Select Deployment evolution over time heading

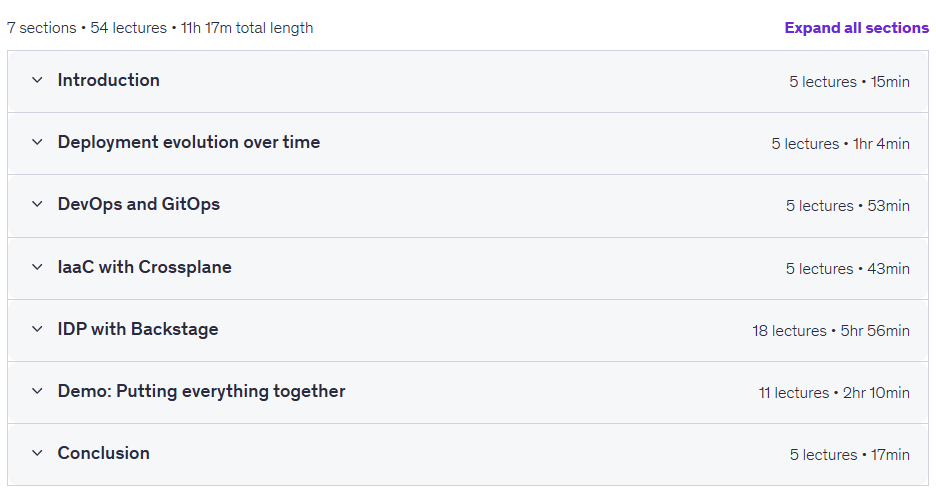coord(189,142)
